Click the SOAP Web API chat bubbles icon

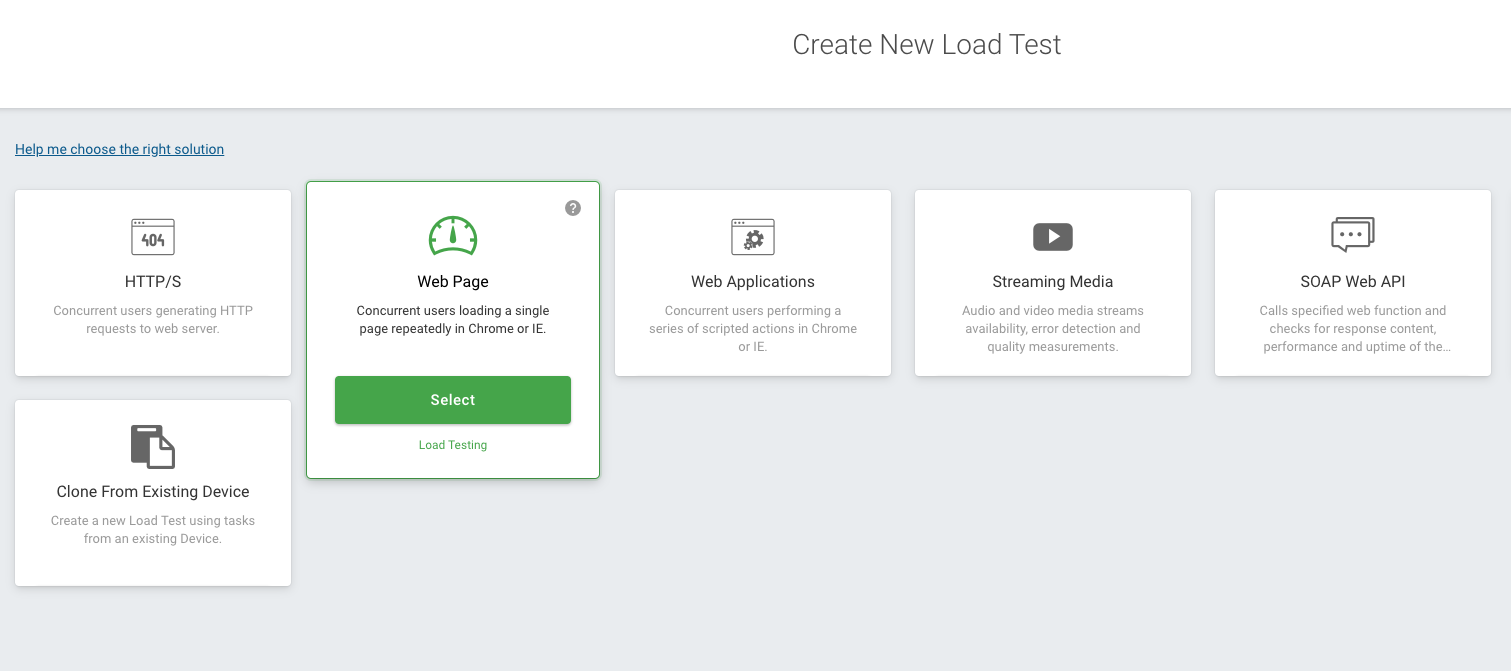1353,235
